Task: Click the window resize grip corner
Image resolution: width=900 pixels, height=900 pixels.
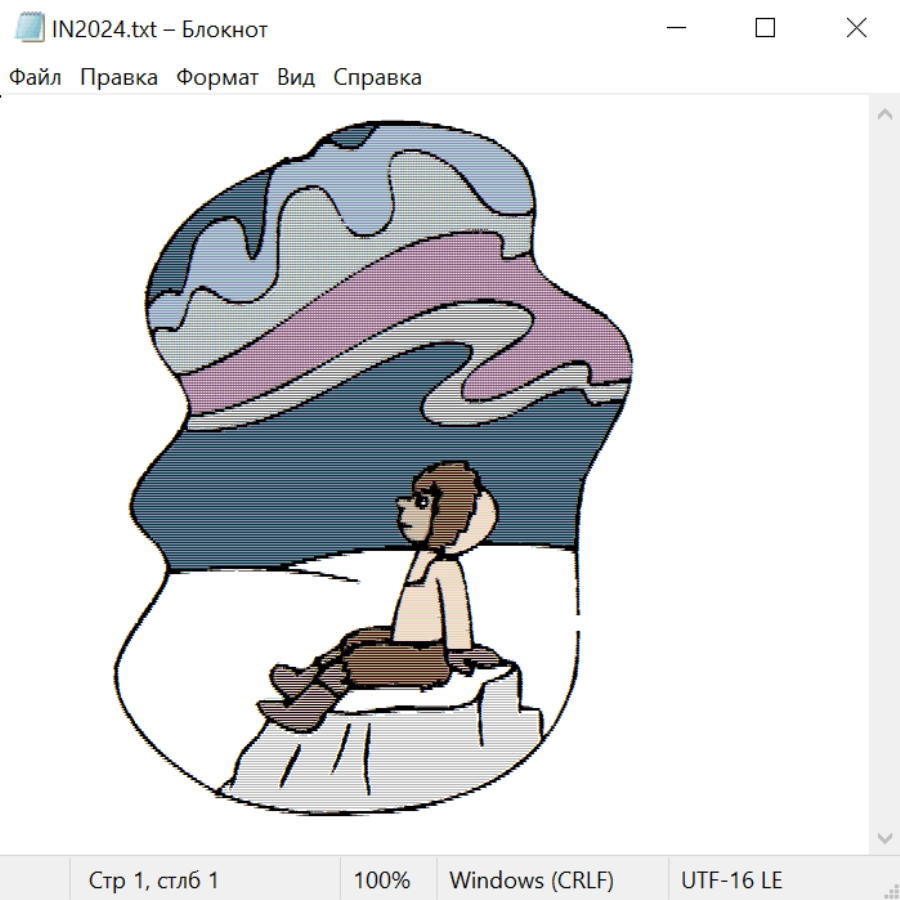Action: pyautogui.click(x=891, y=891)
